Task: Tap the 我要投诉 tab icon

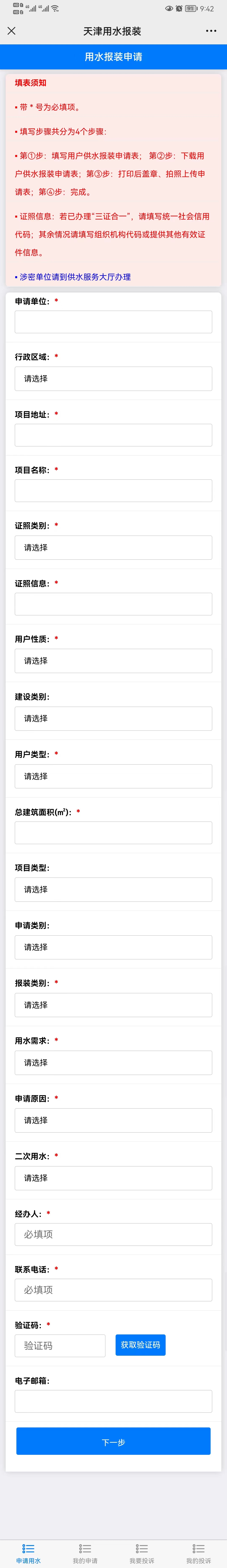Action: (142, 1548)
